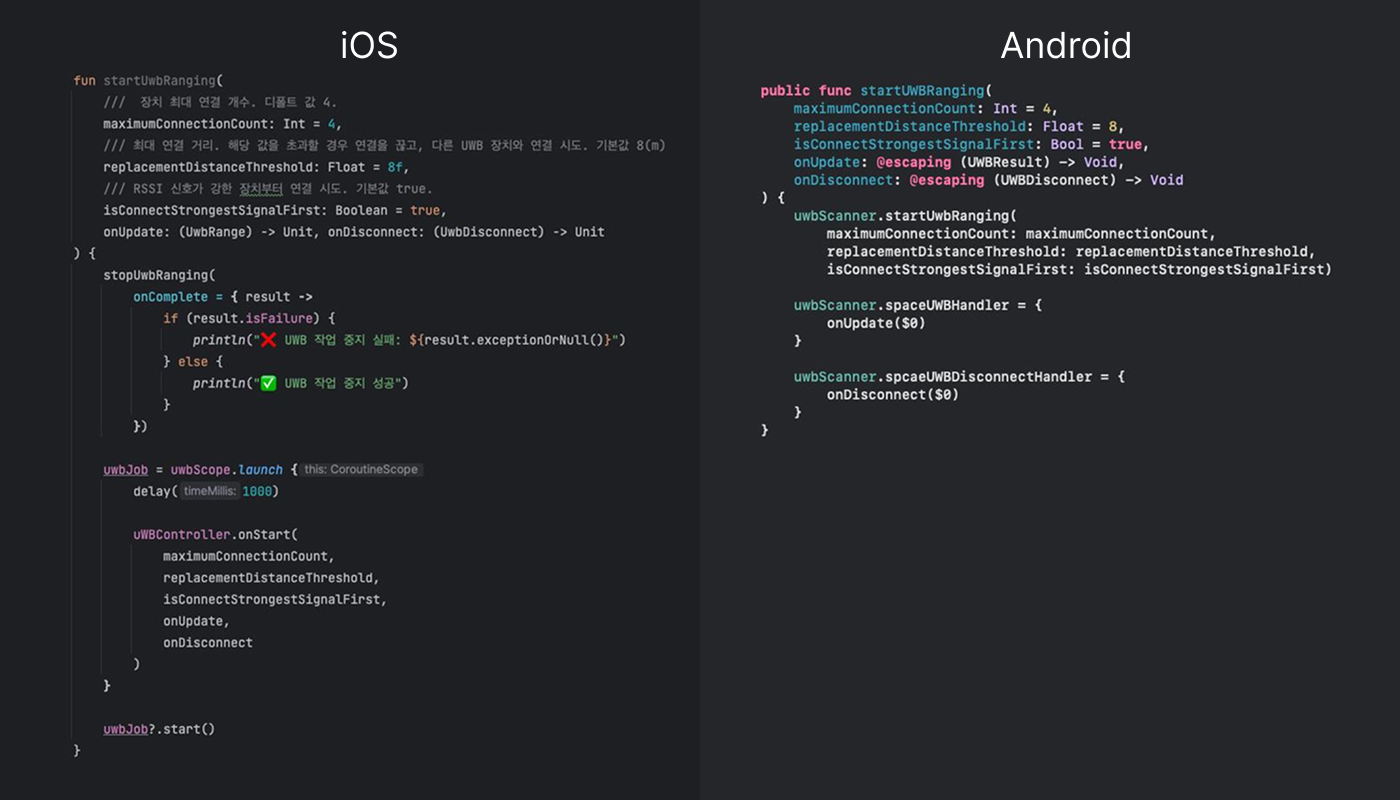Select the "iOS" heading text

tap(369, 46)
